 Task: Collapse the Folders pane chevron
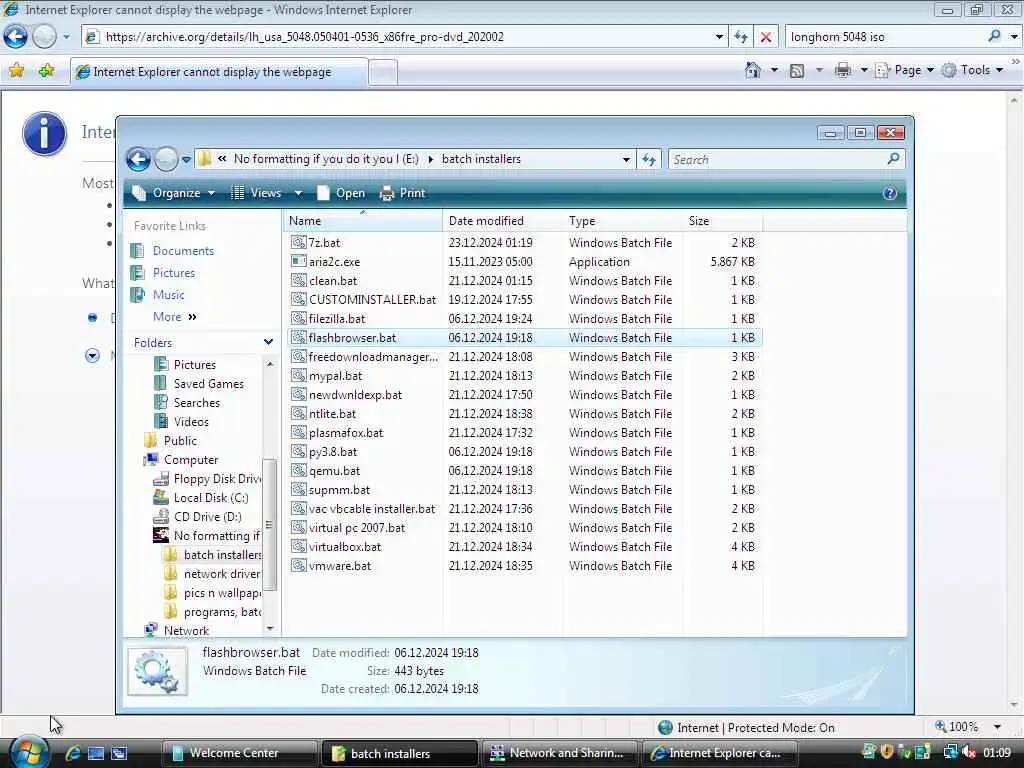(268, 342)
